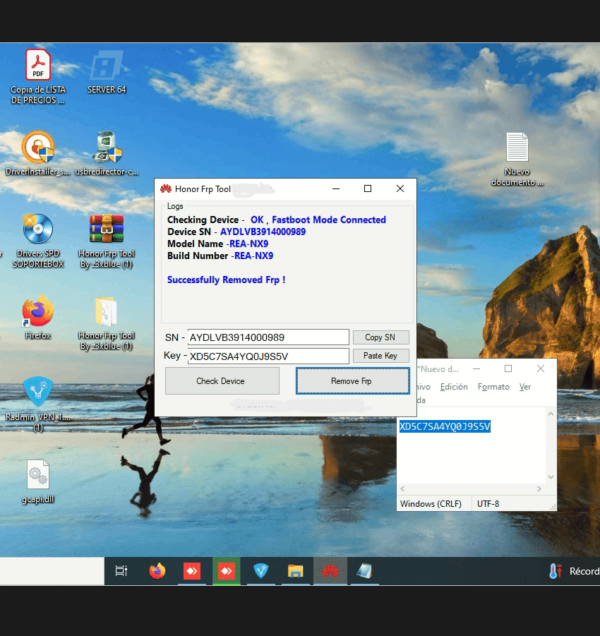
Task: Select the Honor Frp Tool WinRAR archive icon
Action: (106, 241)
